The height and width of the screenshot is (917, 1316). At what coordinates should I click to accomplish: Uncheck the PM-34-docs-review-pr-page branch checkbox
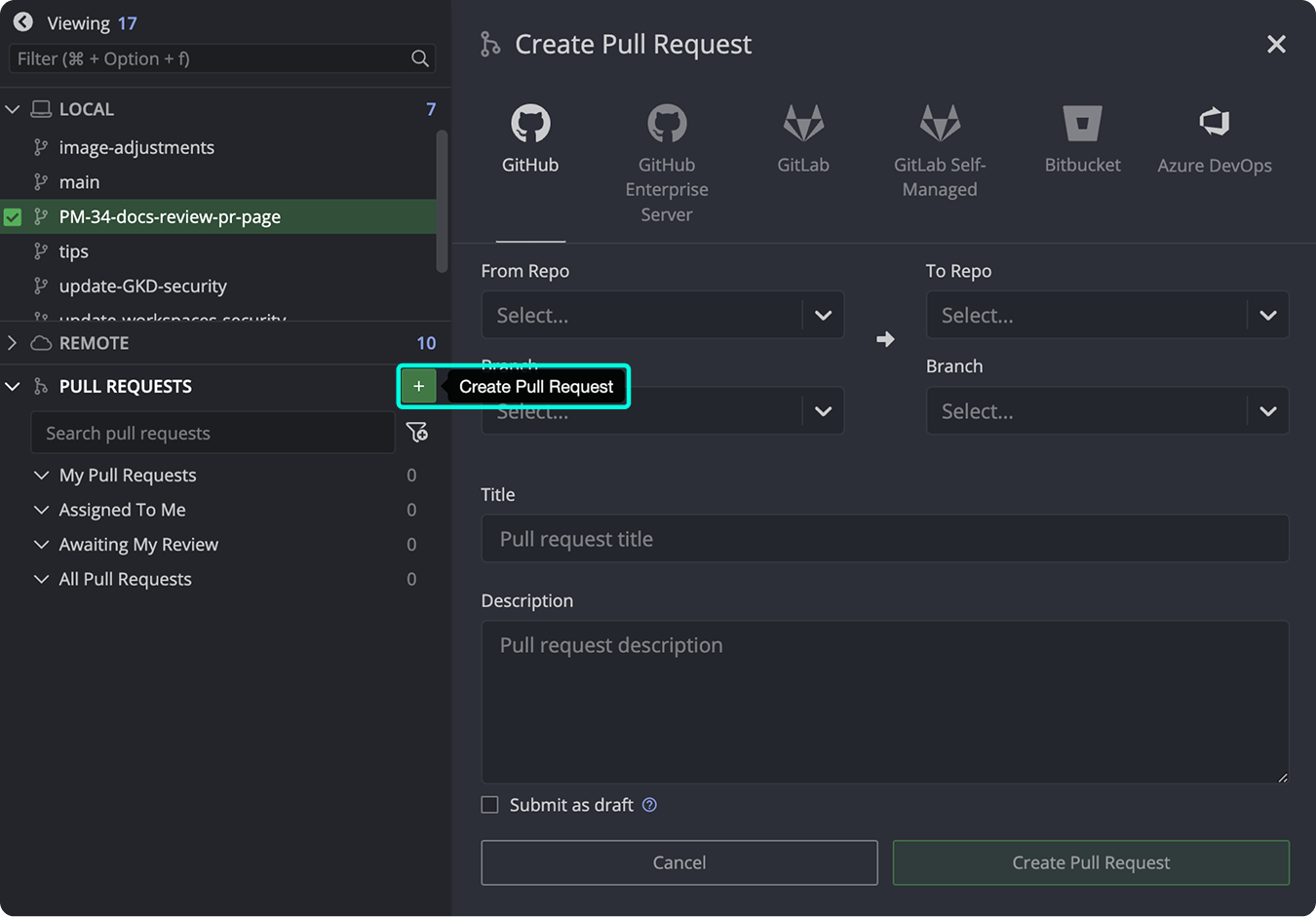click(x=14, y=216)
